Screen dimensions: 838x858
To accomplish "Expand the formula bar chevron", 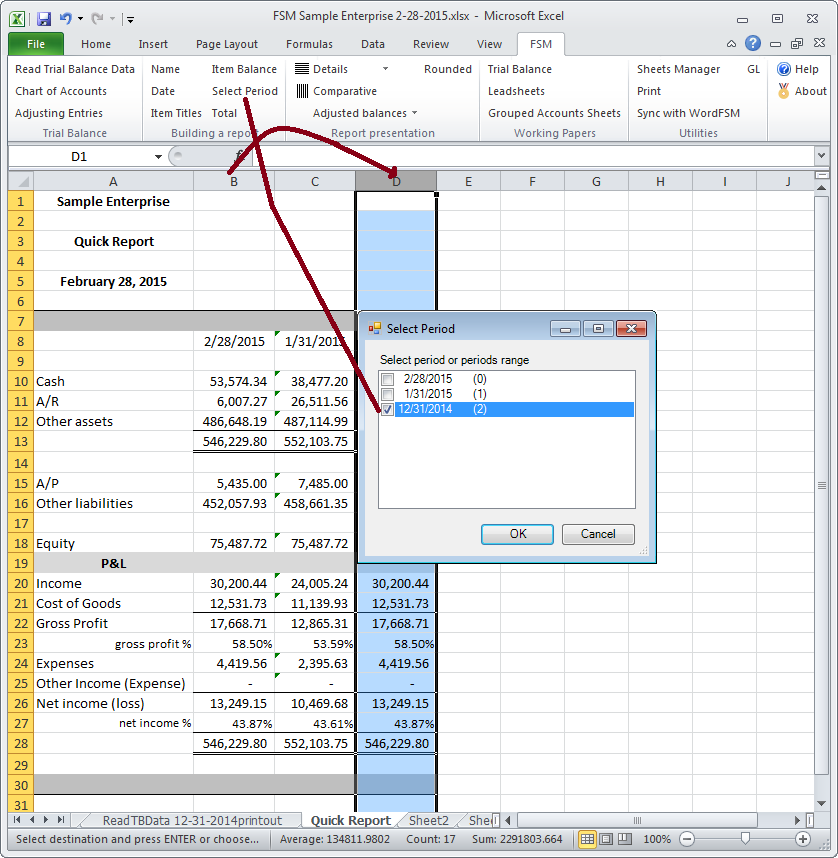I will tap(821, 157).
